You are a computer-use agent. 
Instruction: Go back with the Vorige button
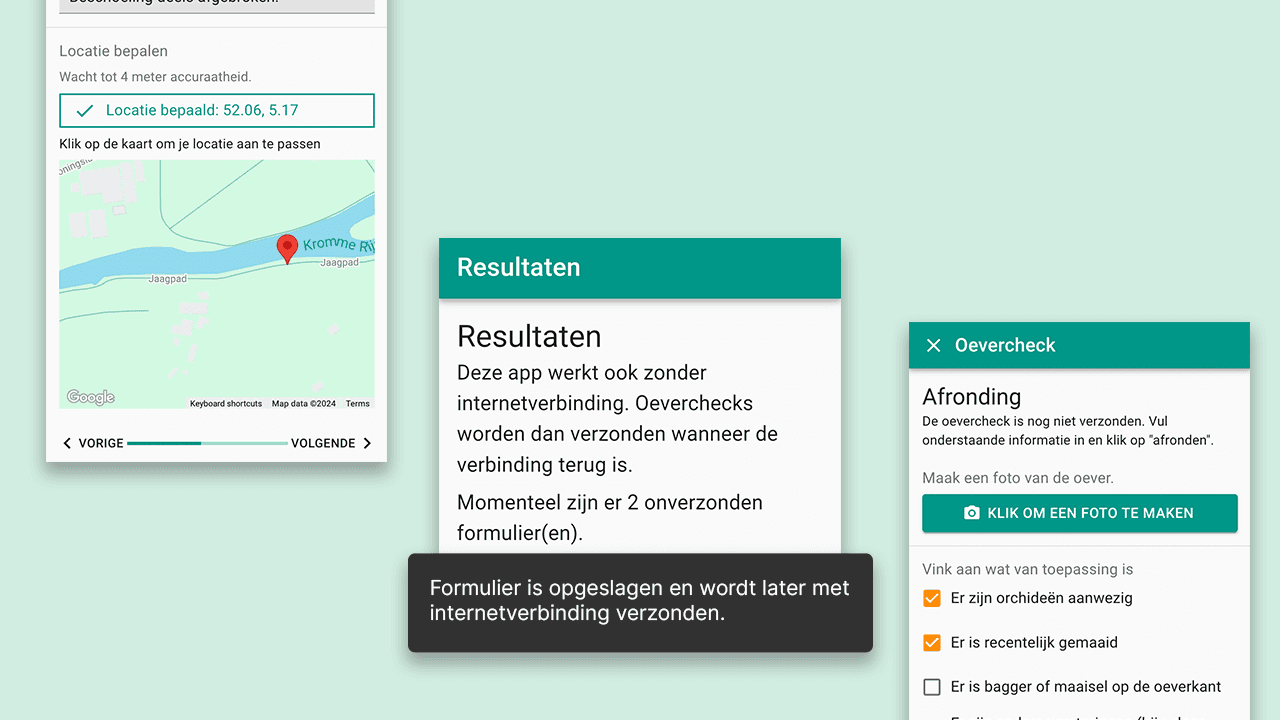93,443
